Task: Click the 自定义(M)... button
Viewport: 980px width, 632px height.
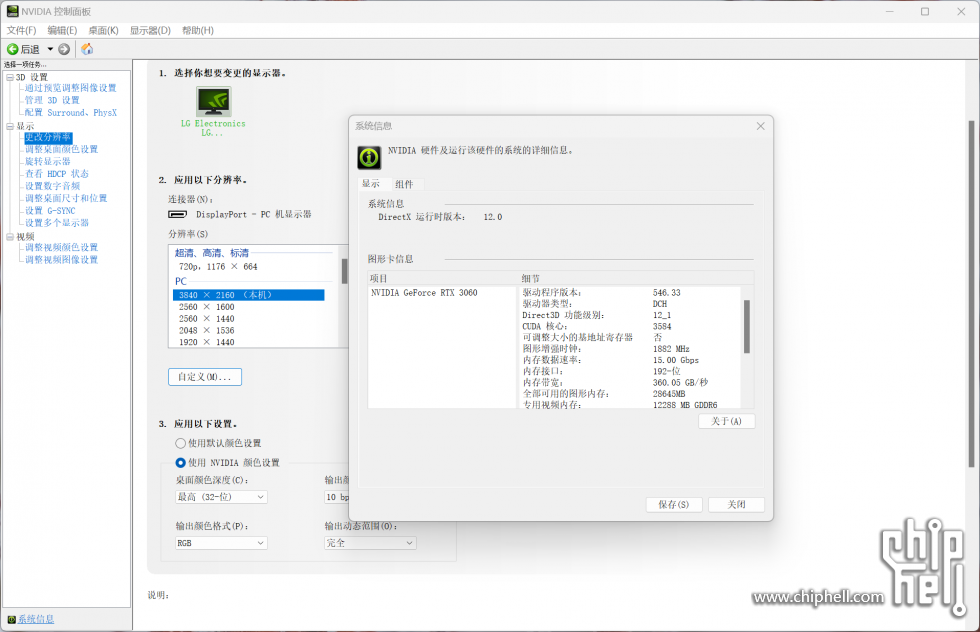Action: [x=205, y=377]
